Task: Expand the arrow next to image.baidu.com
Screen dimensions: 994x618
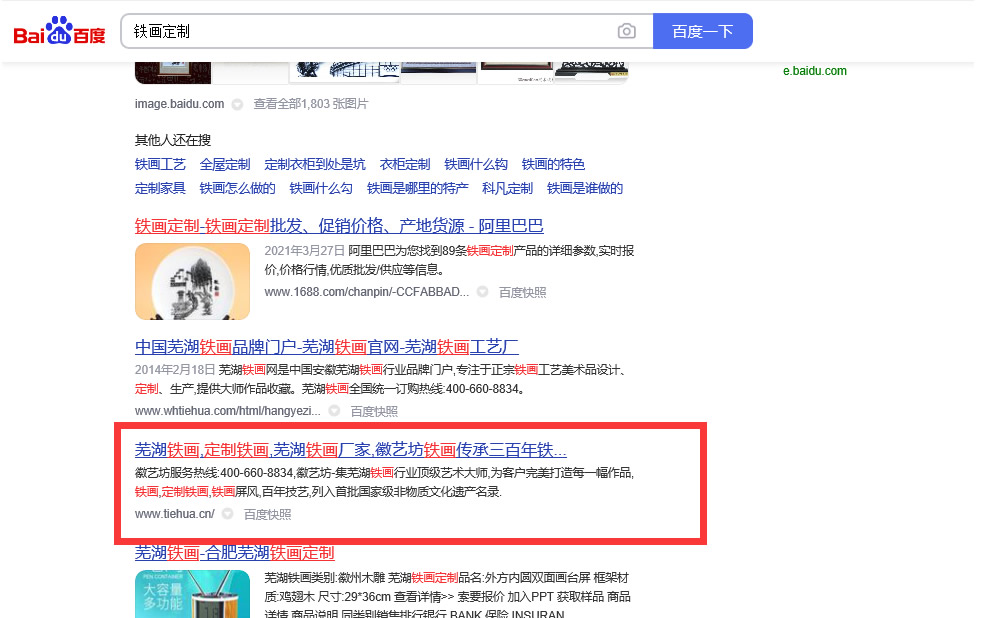Action: [x=237, y=104]
